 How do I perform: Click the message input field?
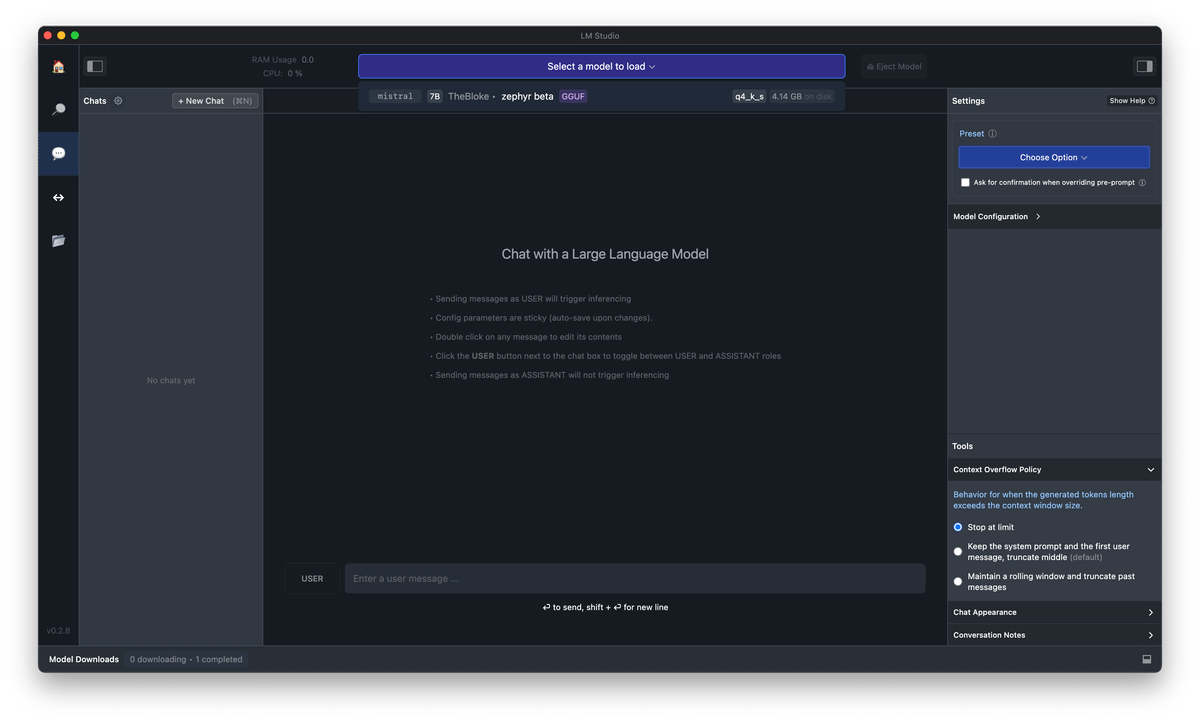[x=634, y=579]
